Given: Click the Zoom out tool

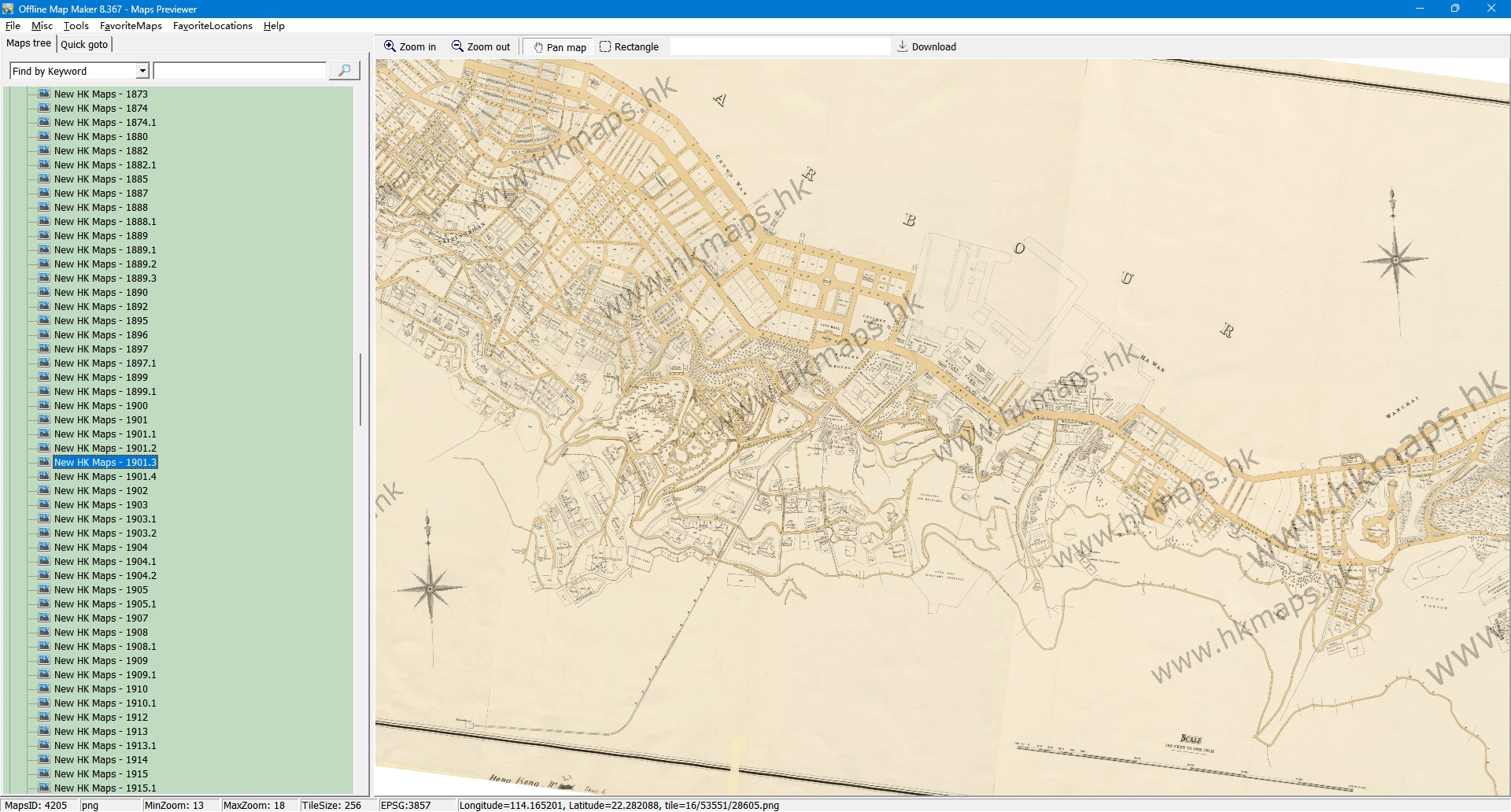Looking at the screenshot, I should coord(481,47).
